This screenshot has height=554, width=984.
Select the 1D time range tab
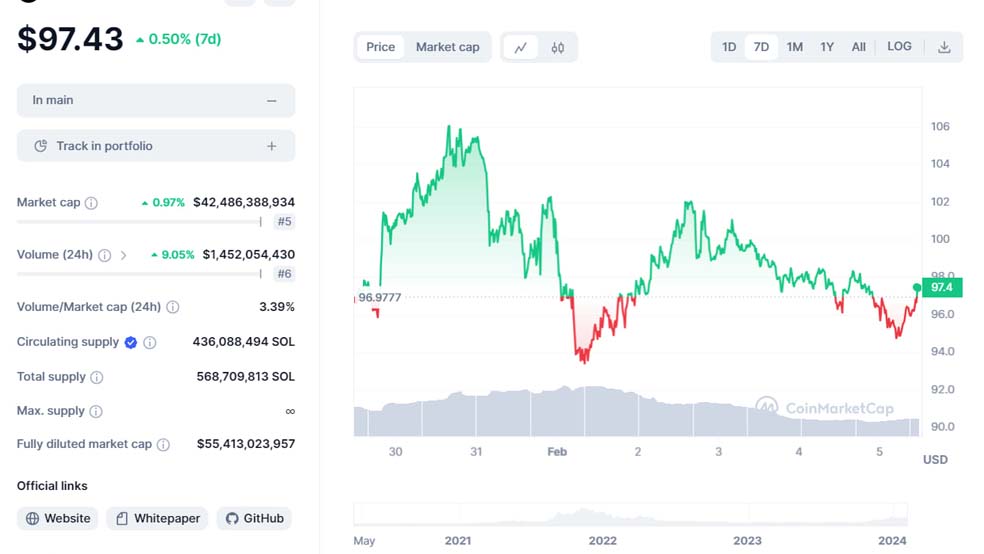coord(729,47)
